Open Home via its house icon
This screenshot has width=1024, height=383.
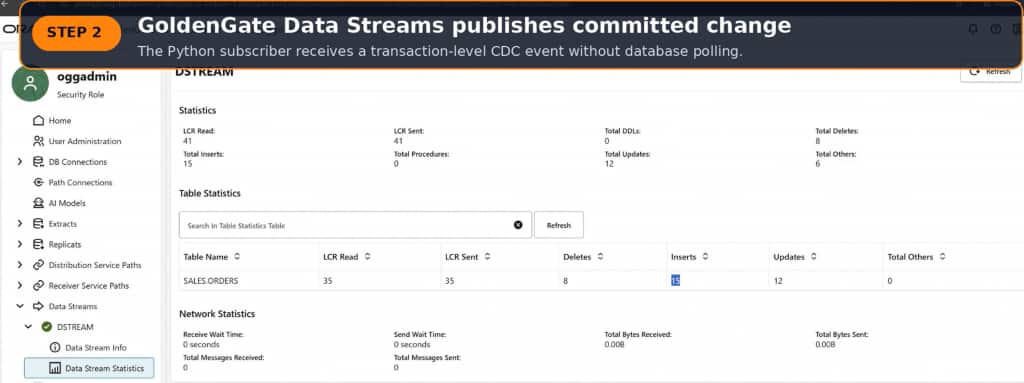pos(39,121)
